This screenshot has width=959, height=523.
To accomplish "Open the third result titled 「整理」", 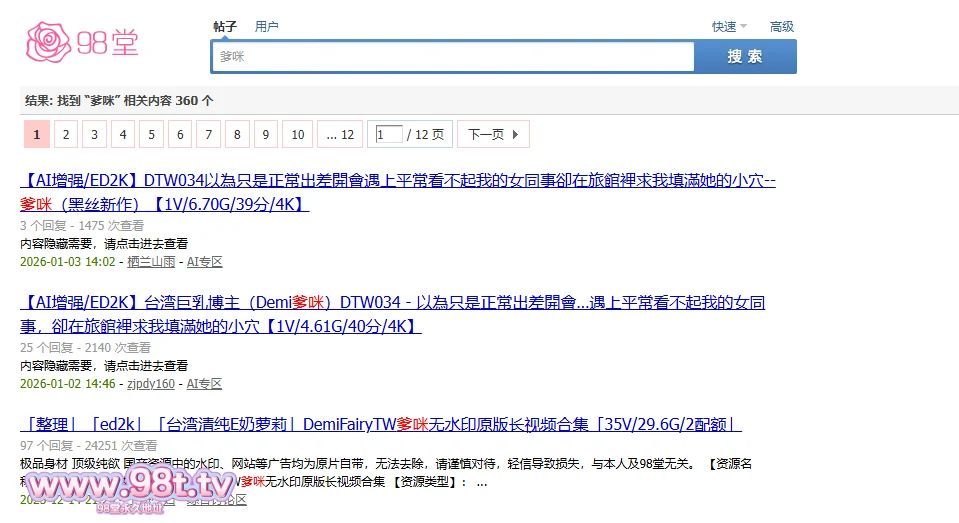I will coord(380,424).
